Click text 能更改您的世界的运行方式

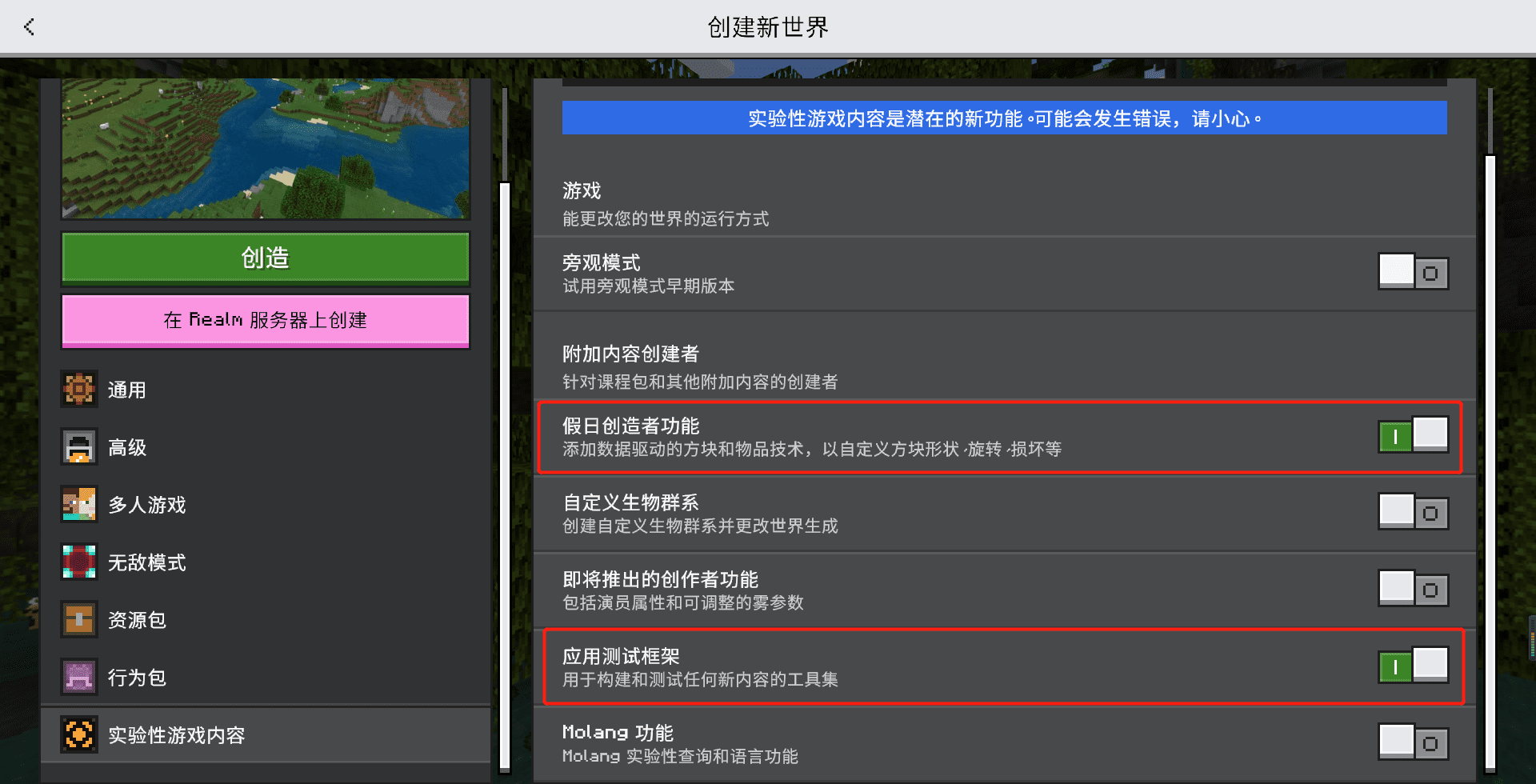pos(666,218)
